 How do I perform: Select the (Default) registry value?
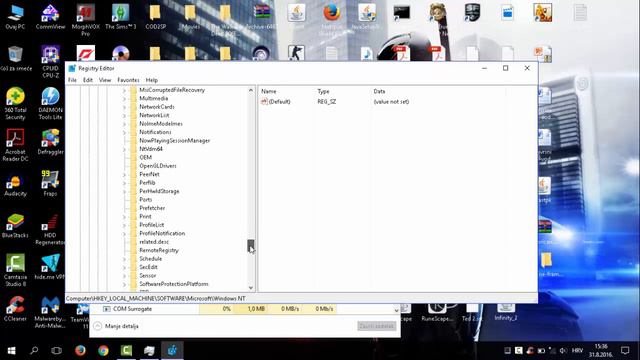[280, 102]
